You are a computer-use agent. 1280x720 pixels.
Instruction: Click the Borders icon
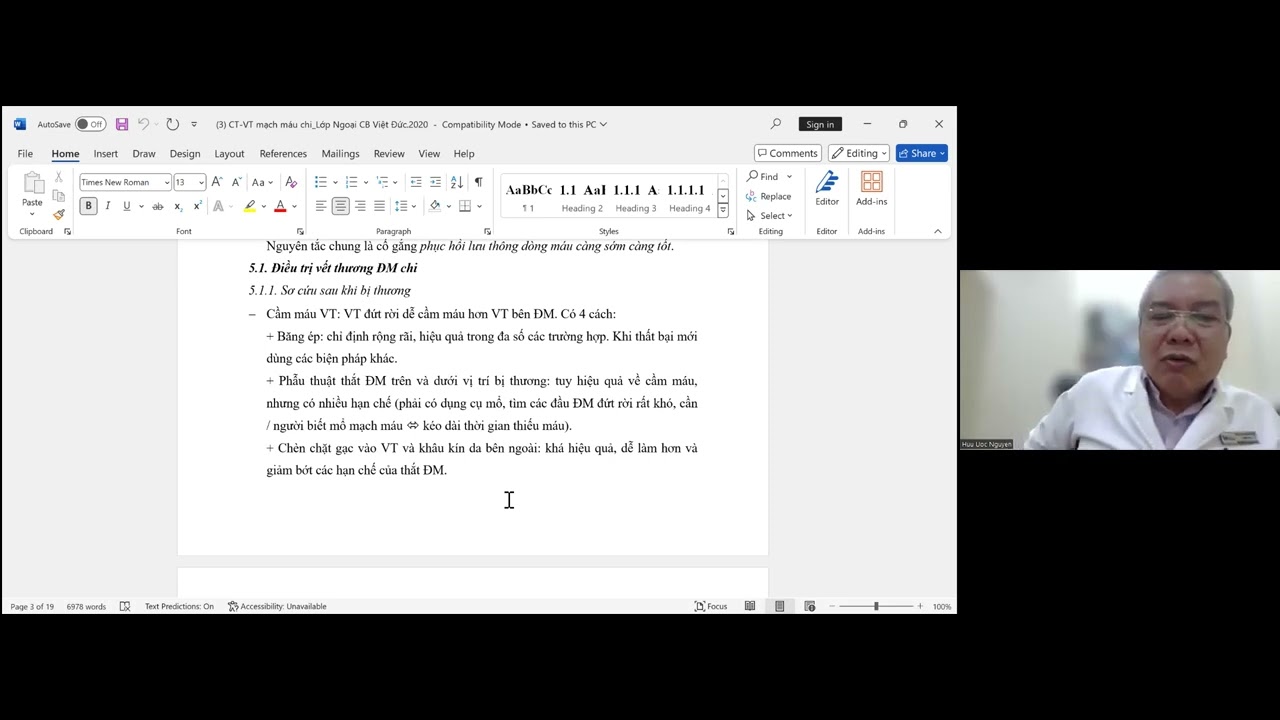(465, 206)
